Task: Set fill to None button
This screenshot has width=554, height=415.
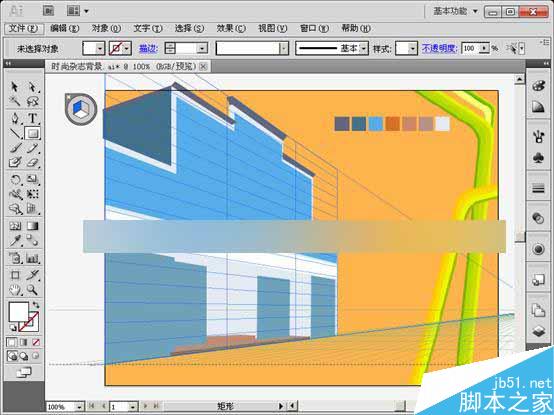Action: (x=36, y=342)
